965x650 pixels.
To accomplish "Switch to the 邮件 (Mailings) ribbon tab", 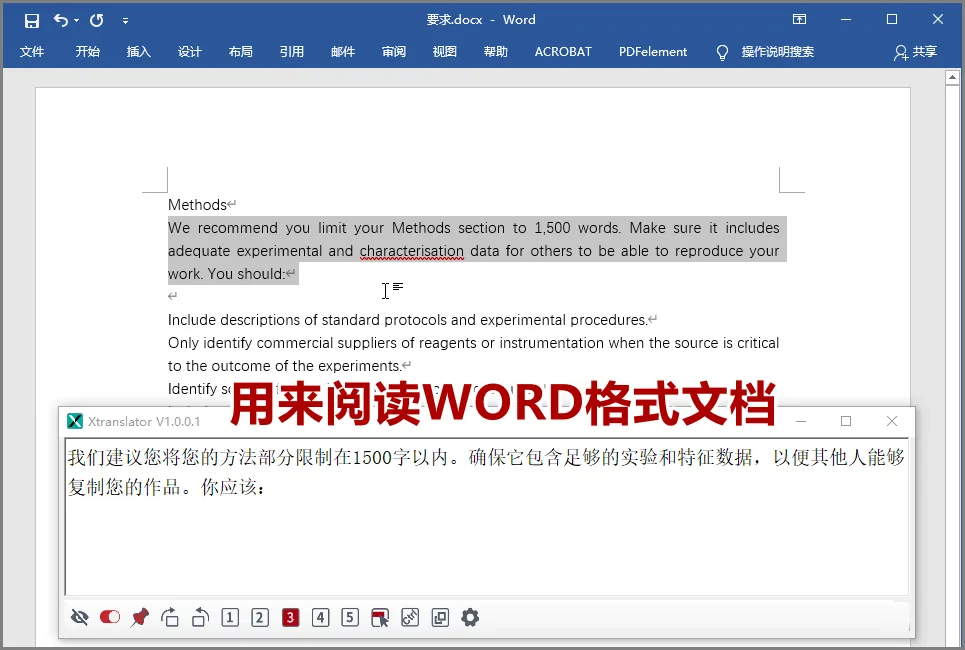I will tap(343, 52).
